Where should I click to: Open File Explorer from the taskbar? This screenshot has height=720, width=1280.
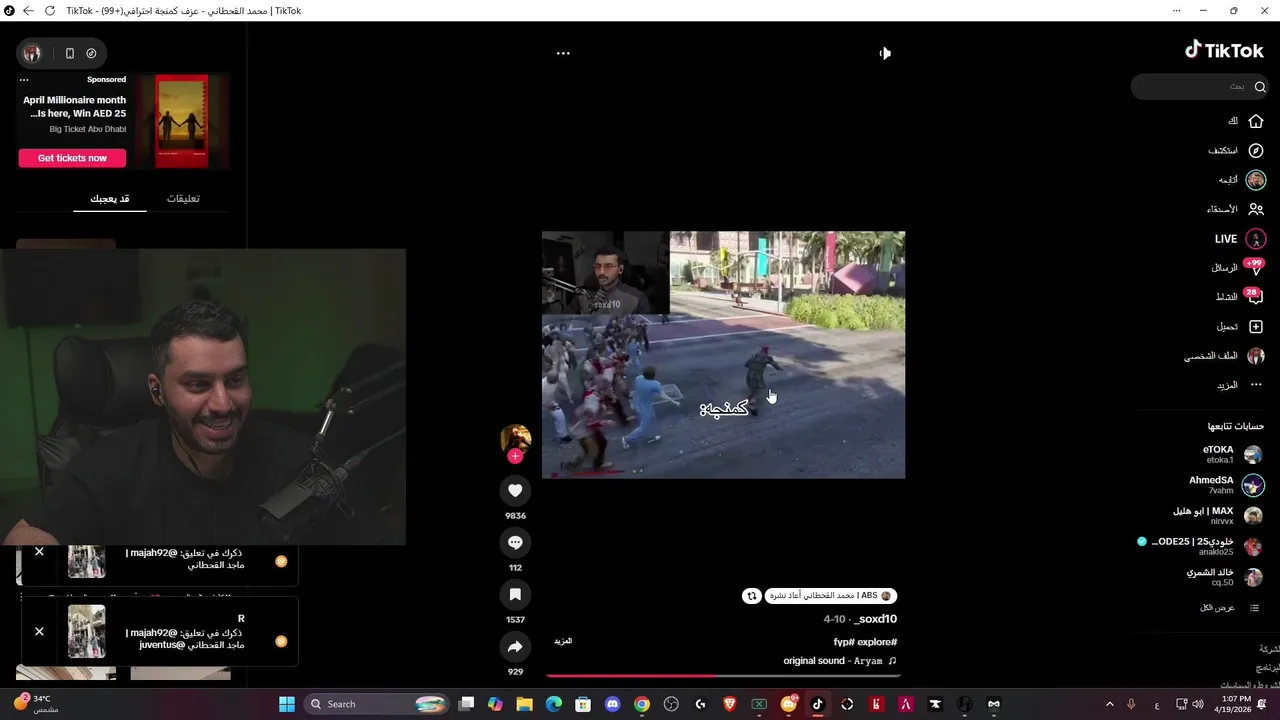(x=524, y=704)
